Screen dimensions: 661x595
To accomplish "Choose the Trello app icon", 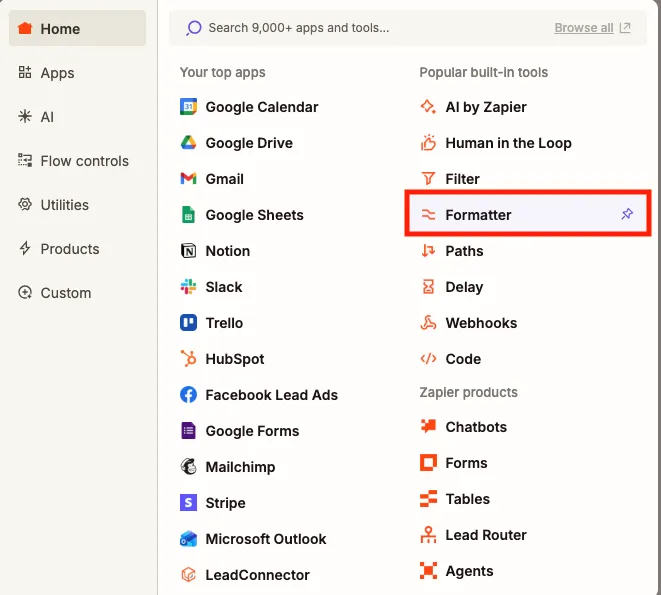I will coord(188,323).
